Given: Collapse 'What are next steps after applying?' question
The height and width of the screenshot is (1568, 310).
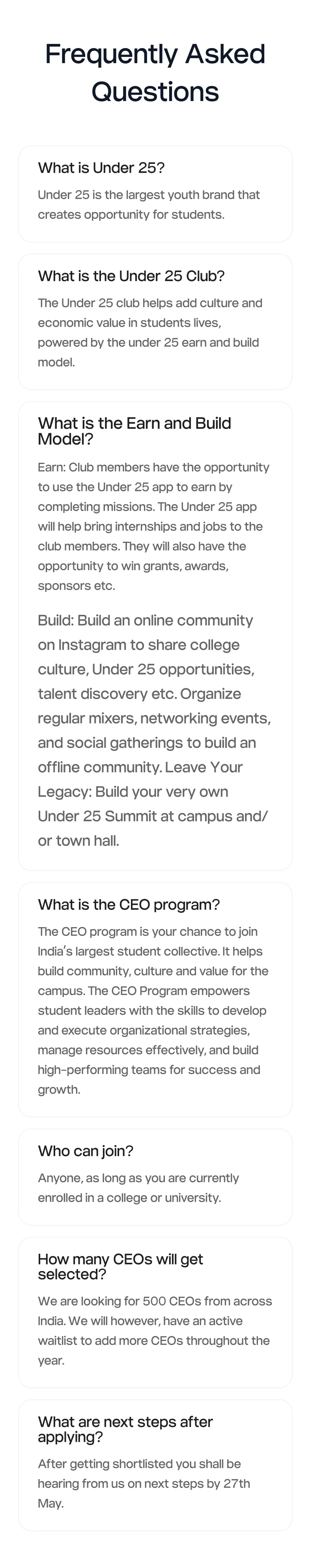Looking at the screenshot, I should [x=125, y=1429].
